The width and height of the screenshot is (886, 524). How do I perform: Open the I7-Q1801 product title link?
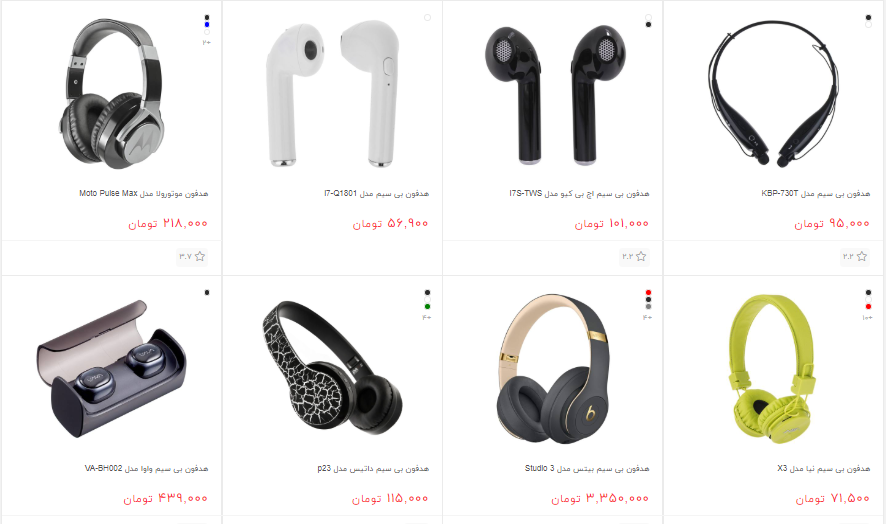tap(376, 193)
